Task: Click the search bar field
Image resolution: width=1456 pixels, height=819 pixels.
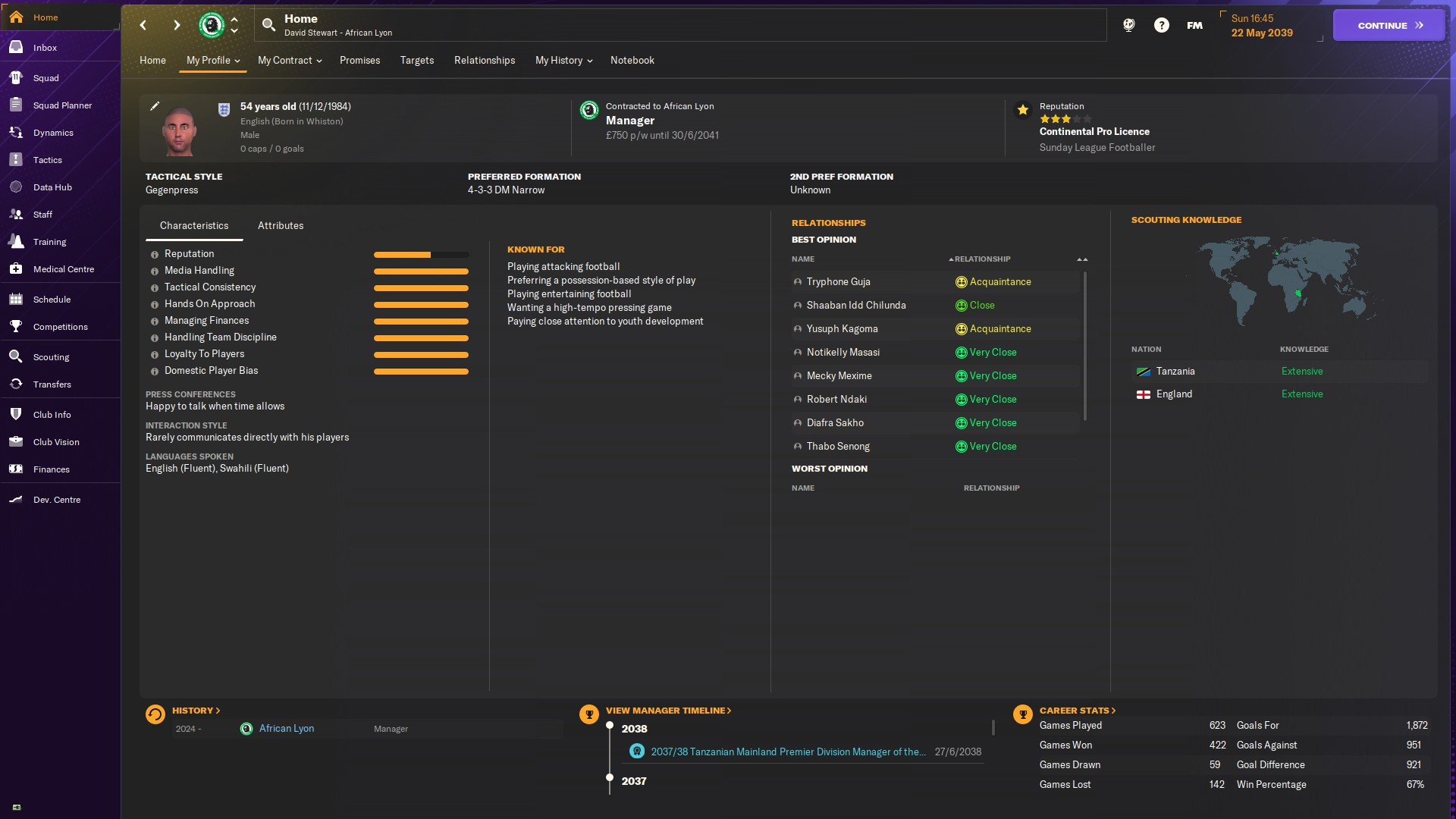Action: (x=682, y=25)
